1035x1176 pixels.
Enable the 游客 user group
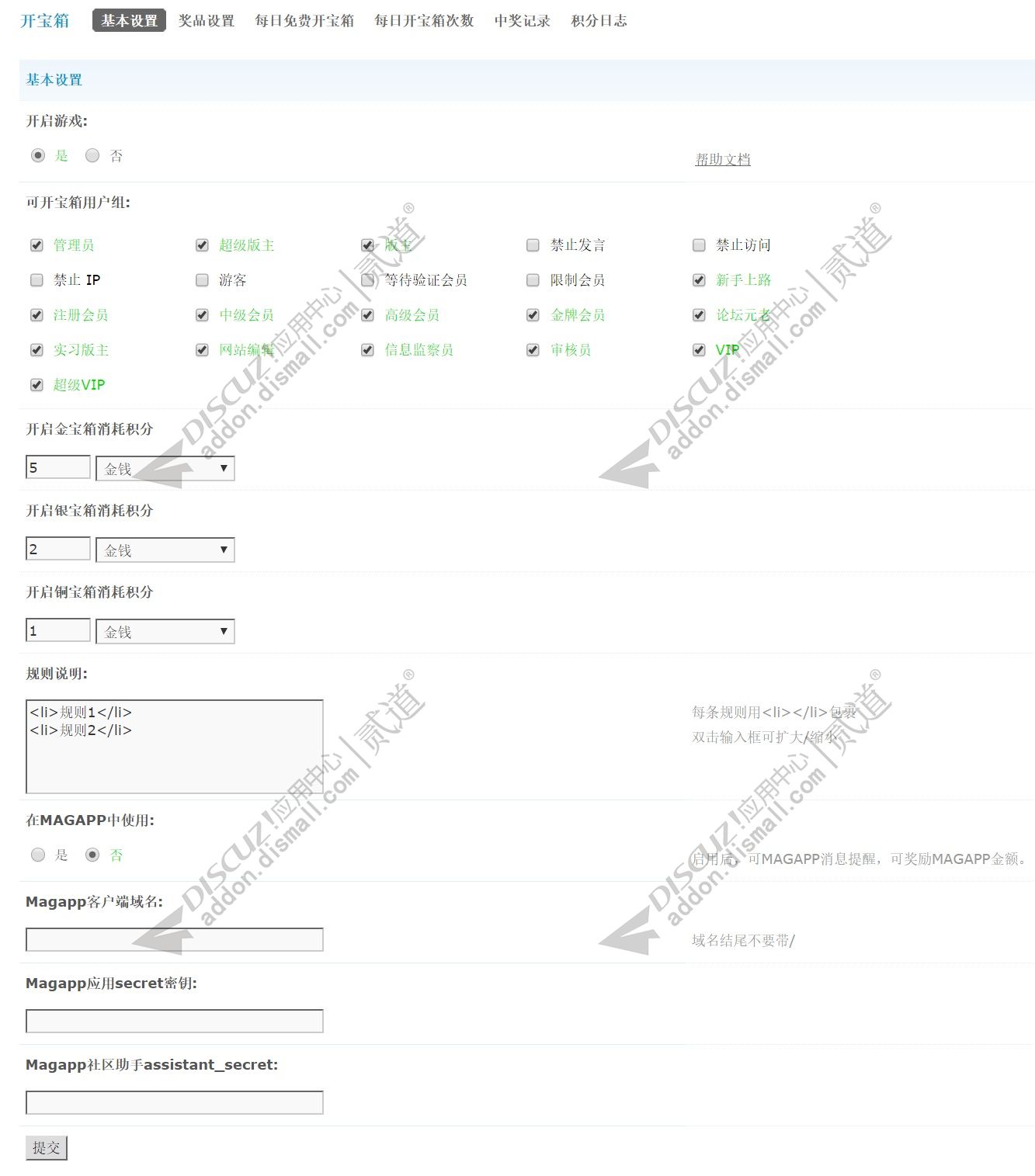click(x=202, y=280)
